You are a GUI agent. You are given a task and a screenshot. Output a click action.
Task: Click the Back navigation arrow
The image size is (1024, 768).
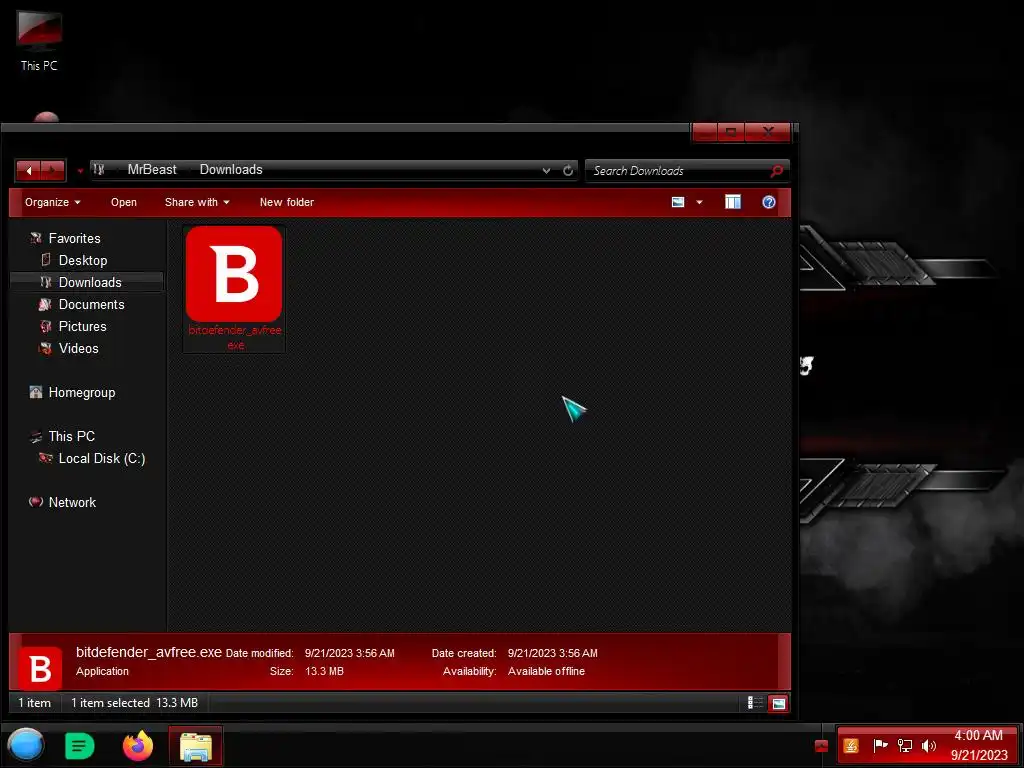tap(29, 170)
